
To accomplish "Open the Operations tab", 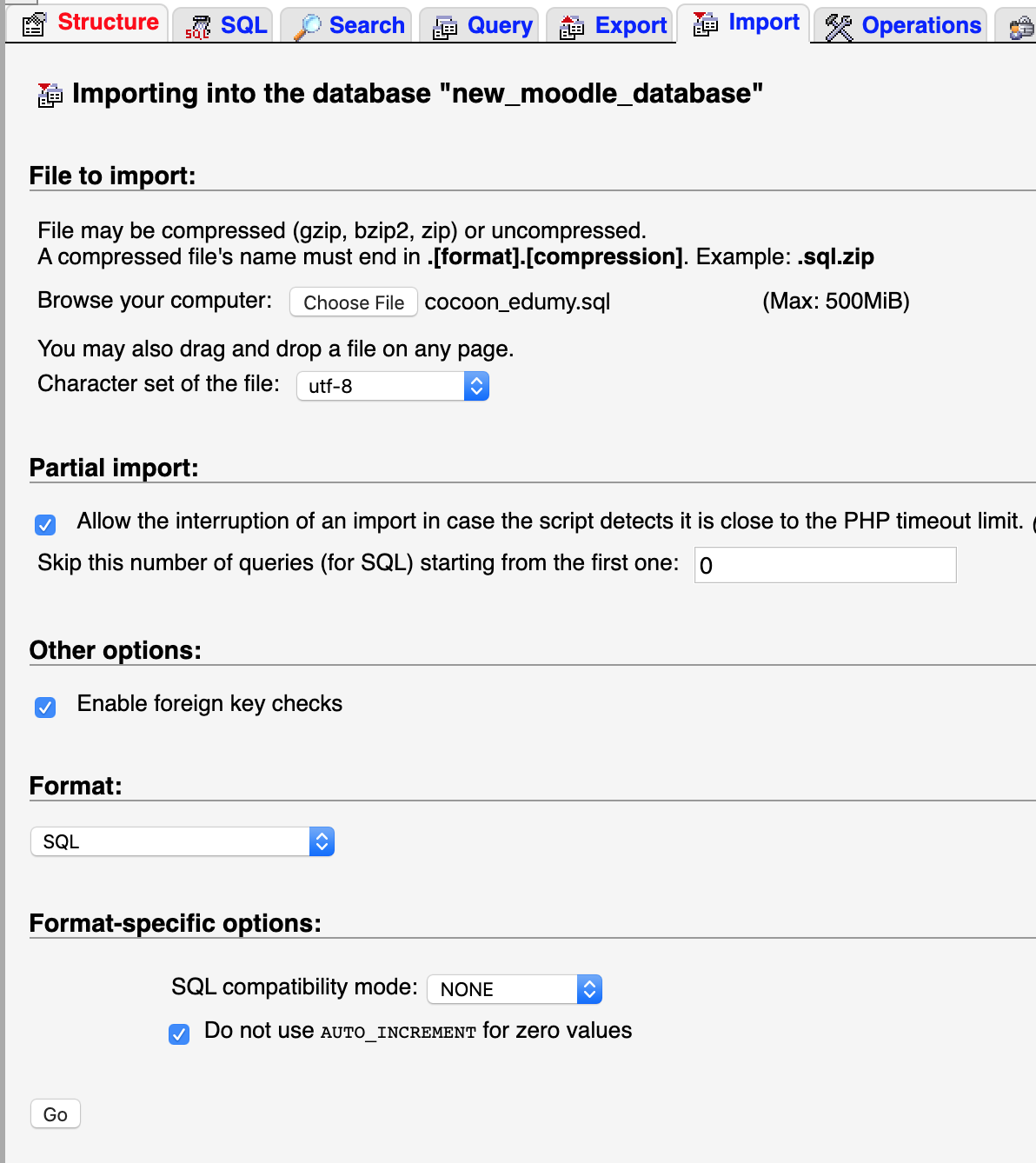I will (x=900, y=25).
